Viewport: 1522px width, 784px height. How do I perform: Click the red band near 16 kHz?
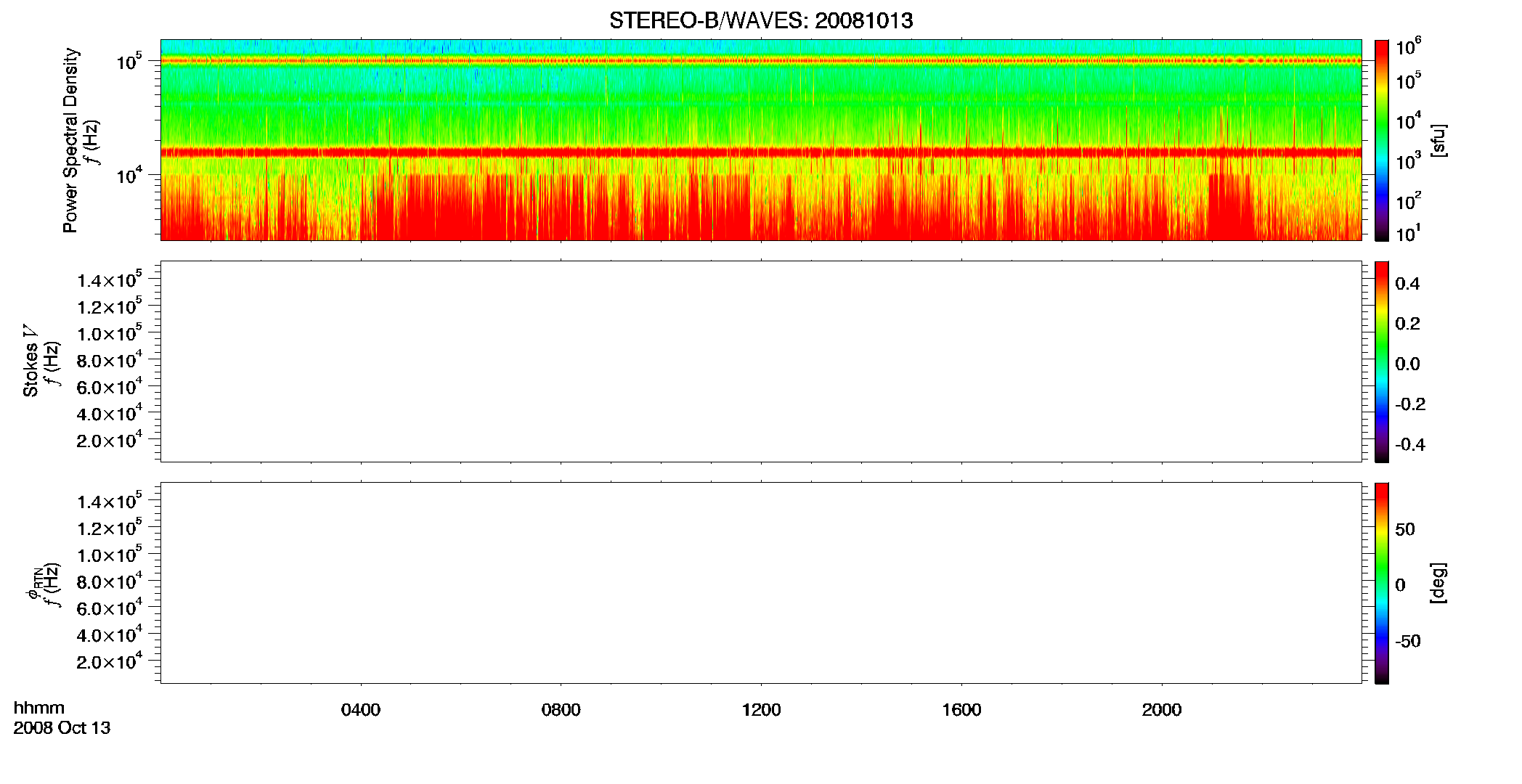pyautogui.click(x=761, y=152)
